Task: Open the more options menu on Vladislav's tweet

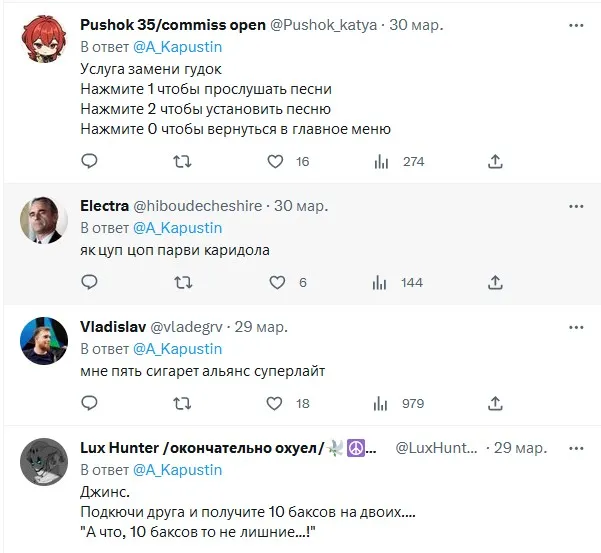Action: (576, 327)
